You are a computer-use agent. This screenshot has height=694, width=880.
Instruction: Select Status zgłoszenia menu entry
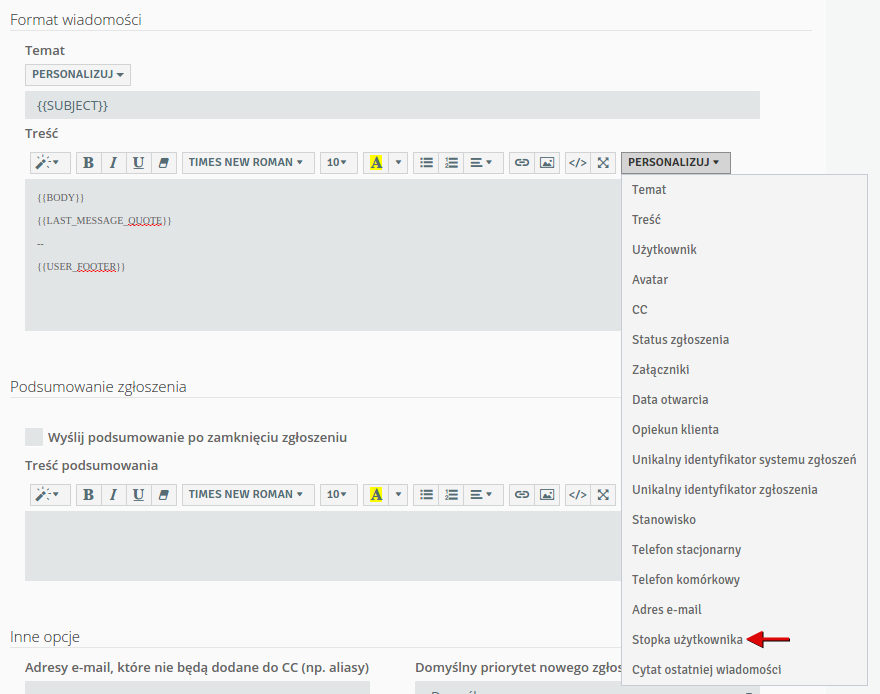(744, 339)
